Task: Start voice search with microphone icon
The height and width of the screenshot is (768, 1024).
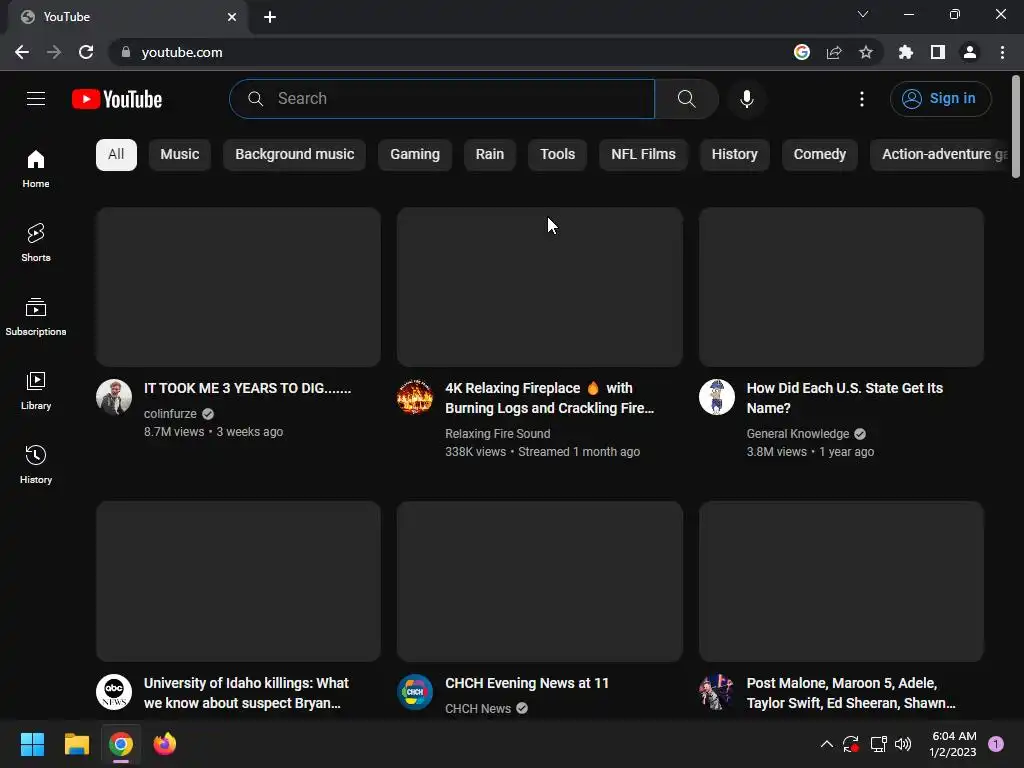Action: [x=747, y=99]
